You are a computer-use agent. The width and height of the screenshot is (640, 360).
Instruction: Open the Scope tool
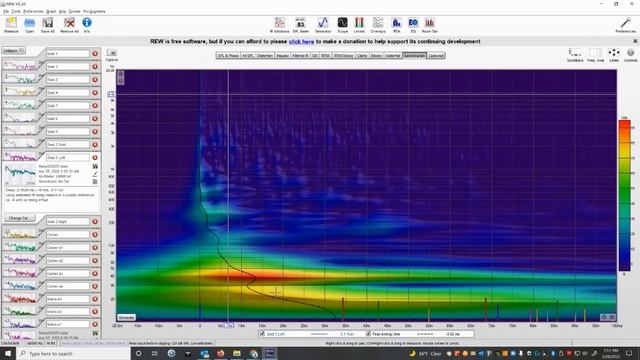click(342, 25)
